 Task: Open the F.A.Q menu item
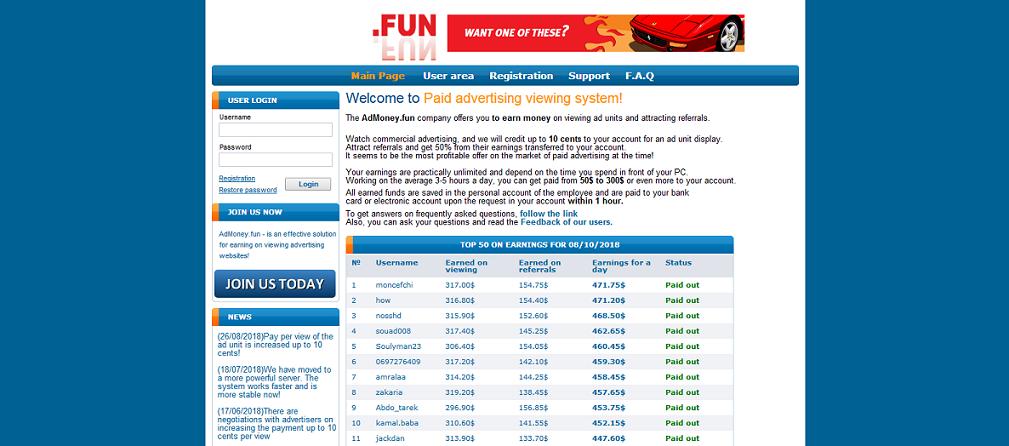(640, 76)
